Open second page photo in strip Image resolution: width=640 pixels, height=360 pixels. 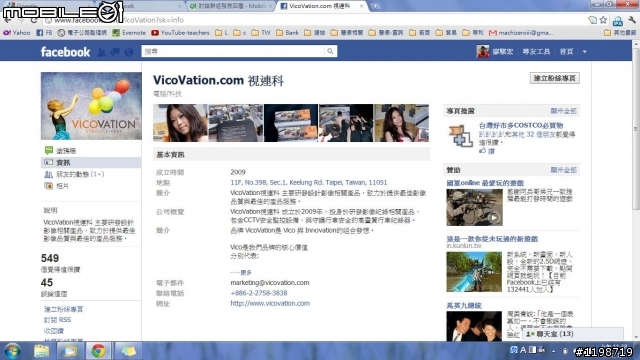236,123
